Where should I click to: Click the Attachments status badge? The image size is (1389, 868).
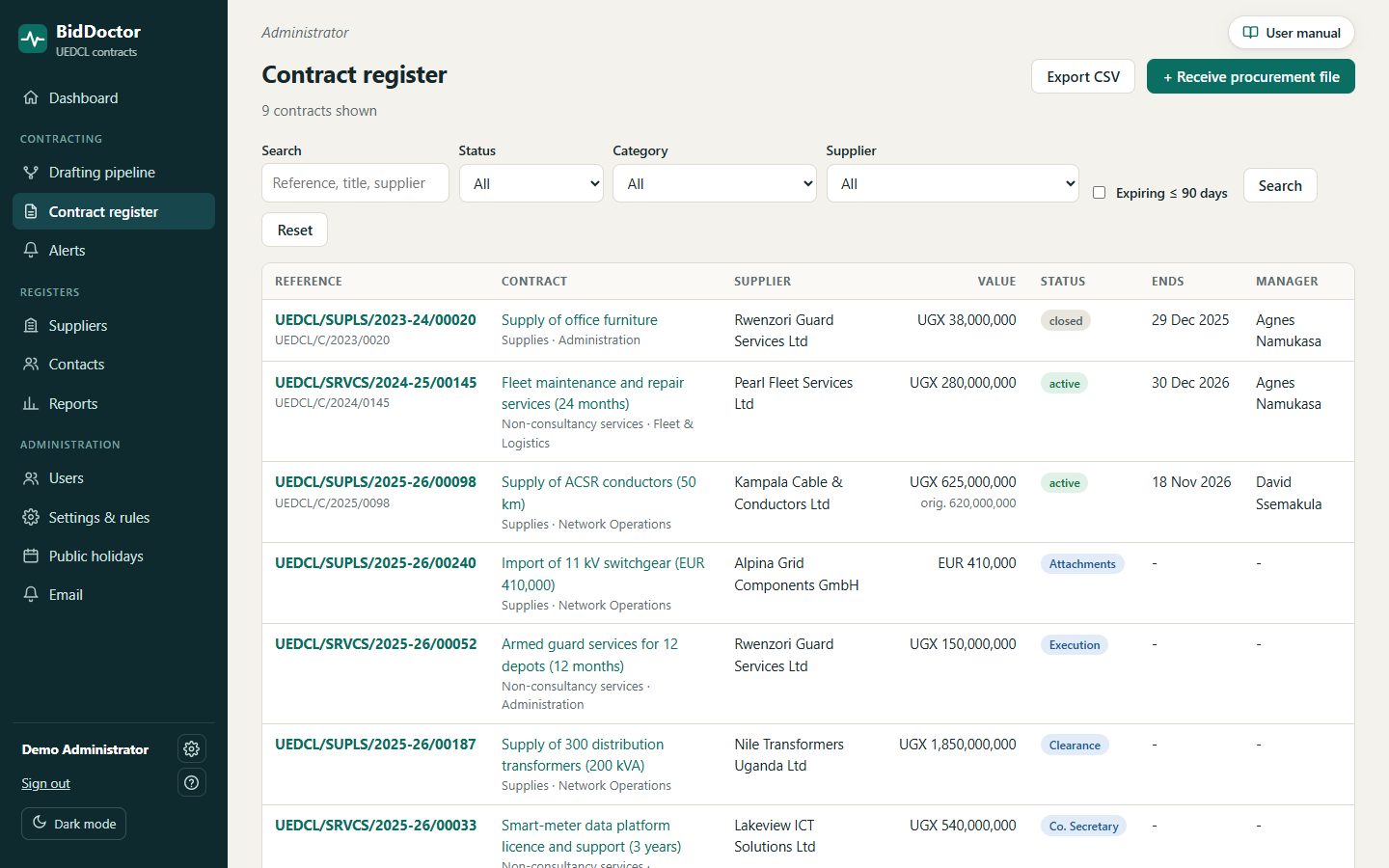point(1082,563)
